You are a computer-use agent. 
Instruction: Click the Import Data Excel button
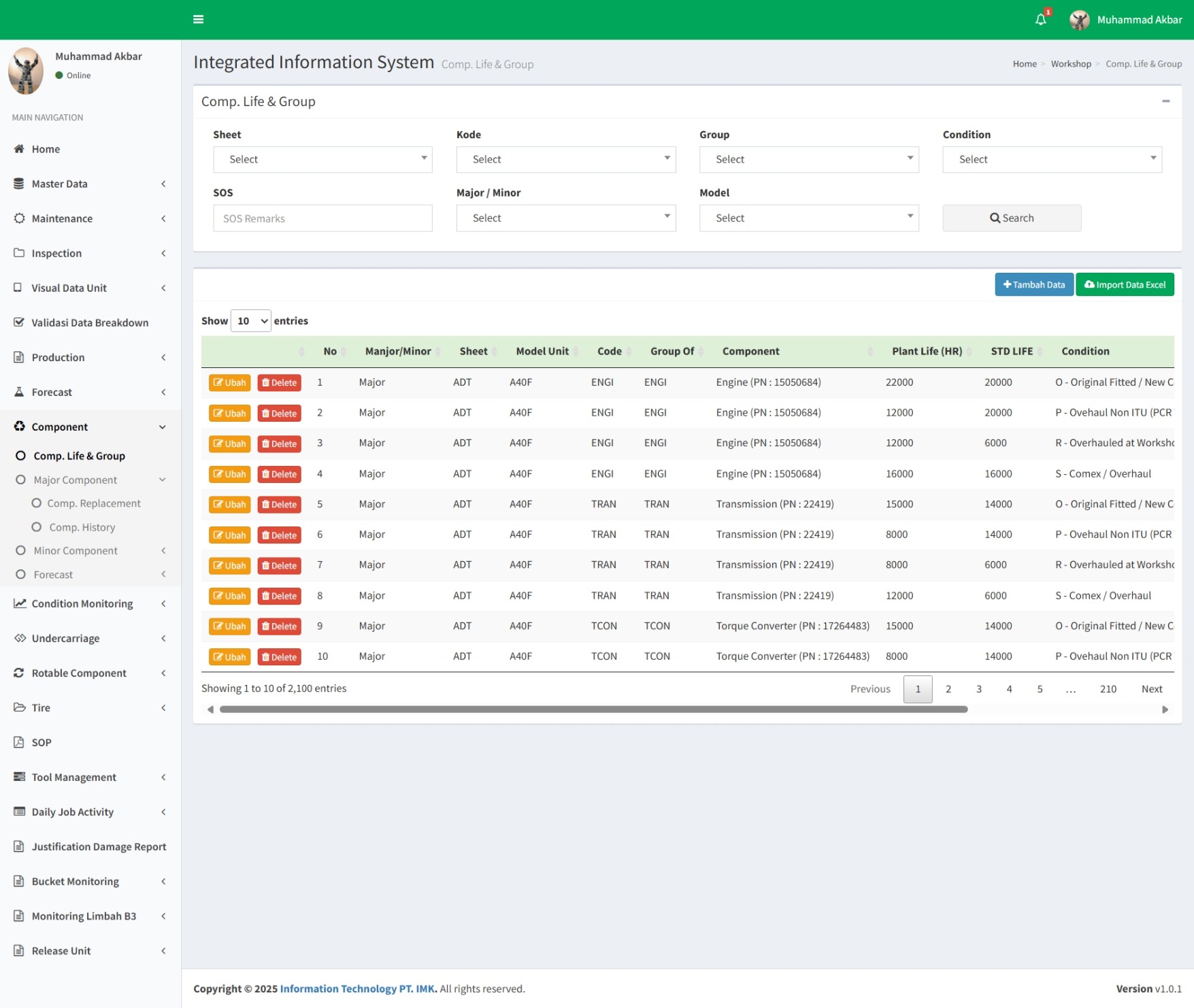point(1125,284)
